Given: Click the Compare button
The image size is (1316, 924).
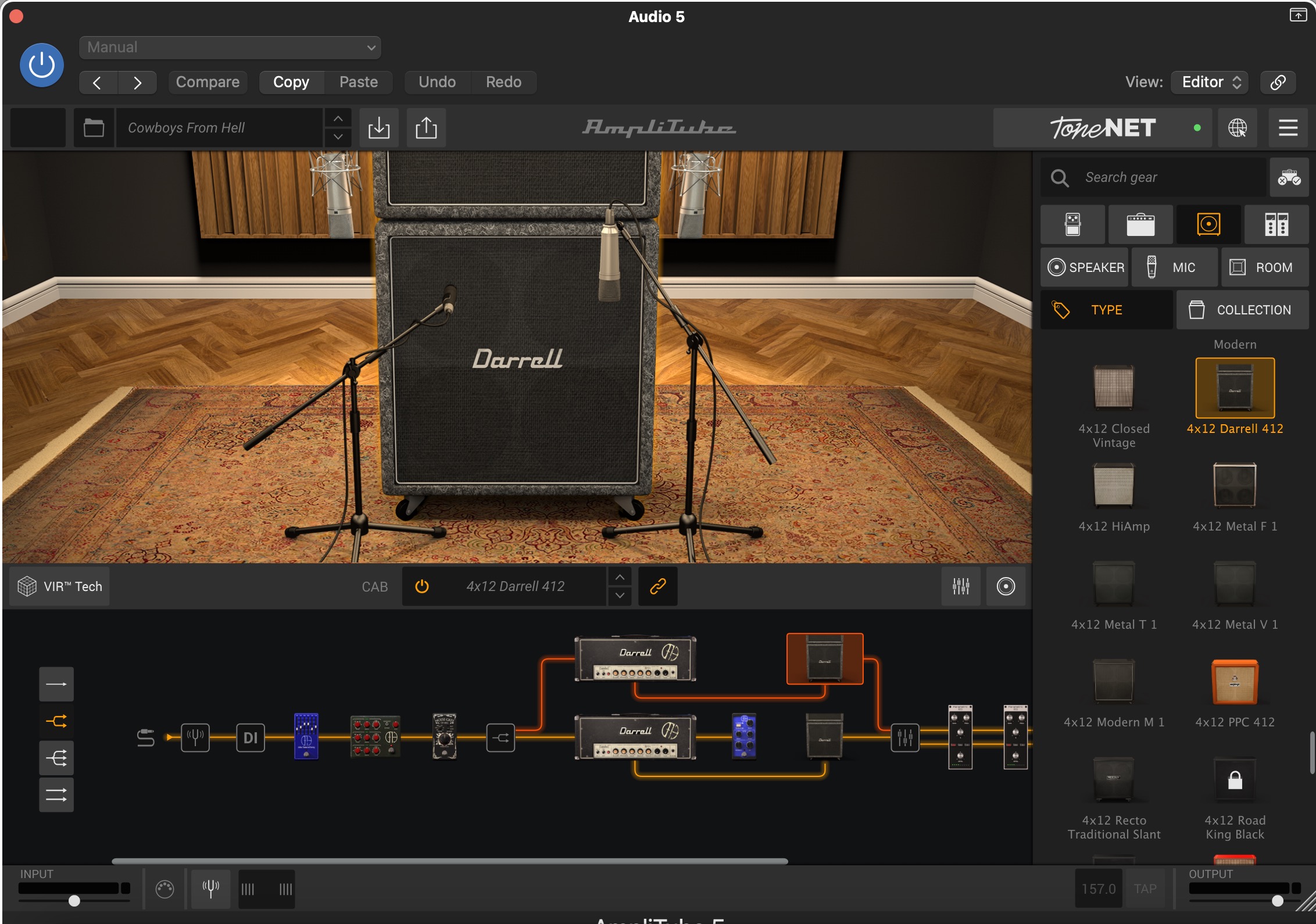Looking at the screenshot, I should pos(208,82).
